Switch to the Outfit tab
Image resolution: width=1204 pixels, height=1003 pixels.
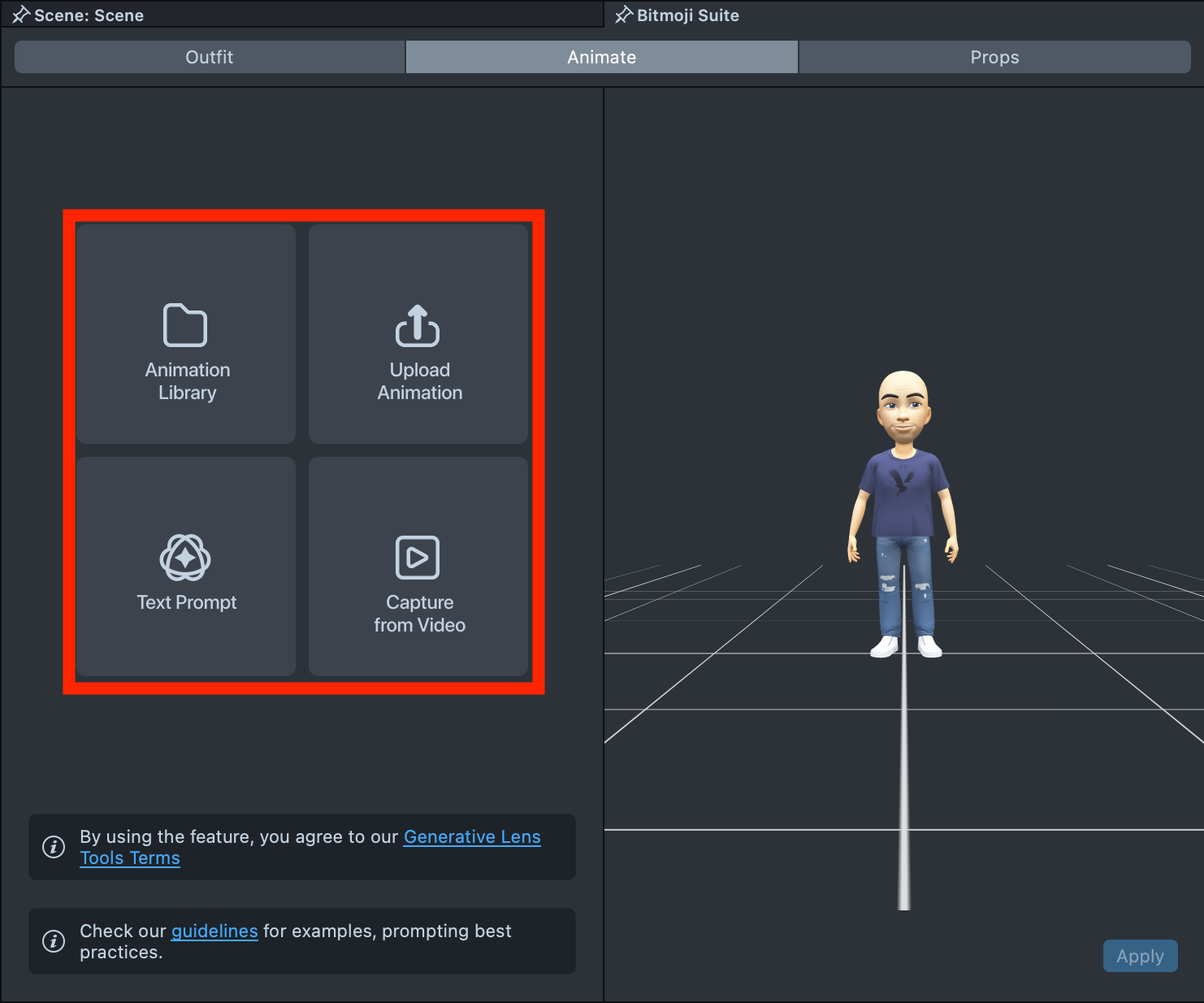tap(210, 57)
